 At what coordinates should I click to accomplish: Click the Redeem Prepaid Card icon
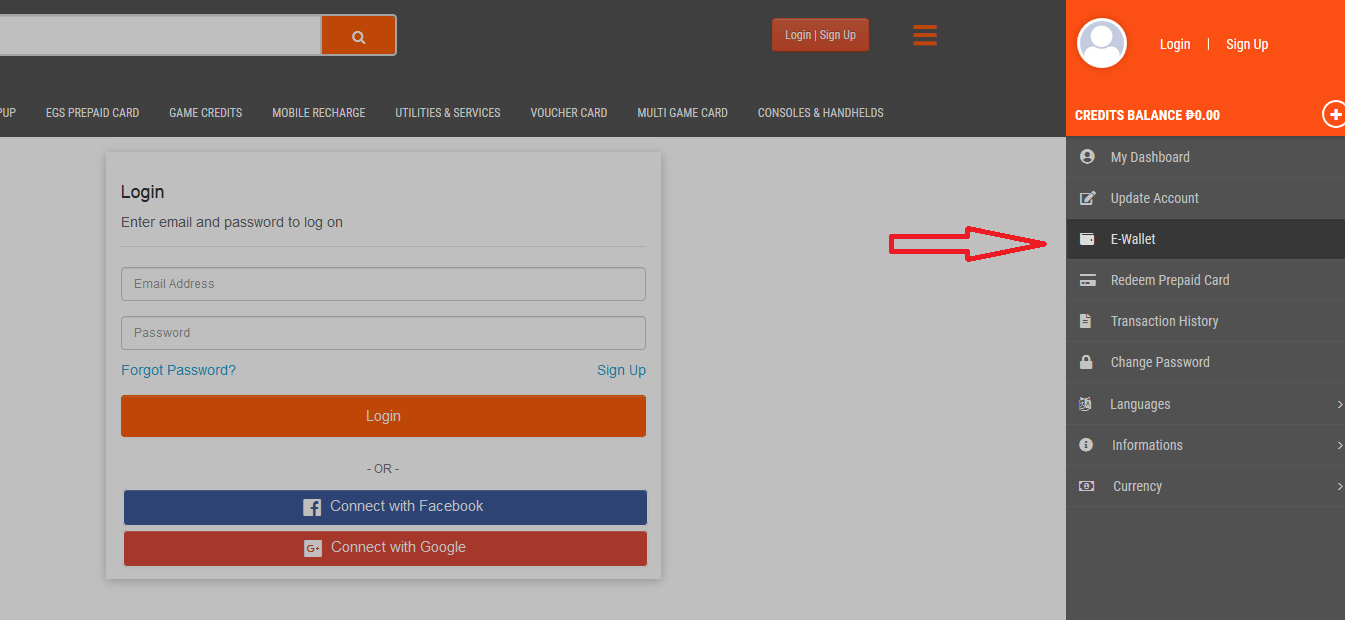(x=1088, y=280)
